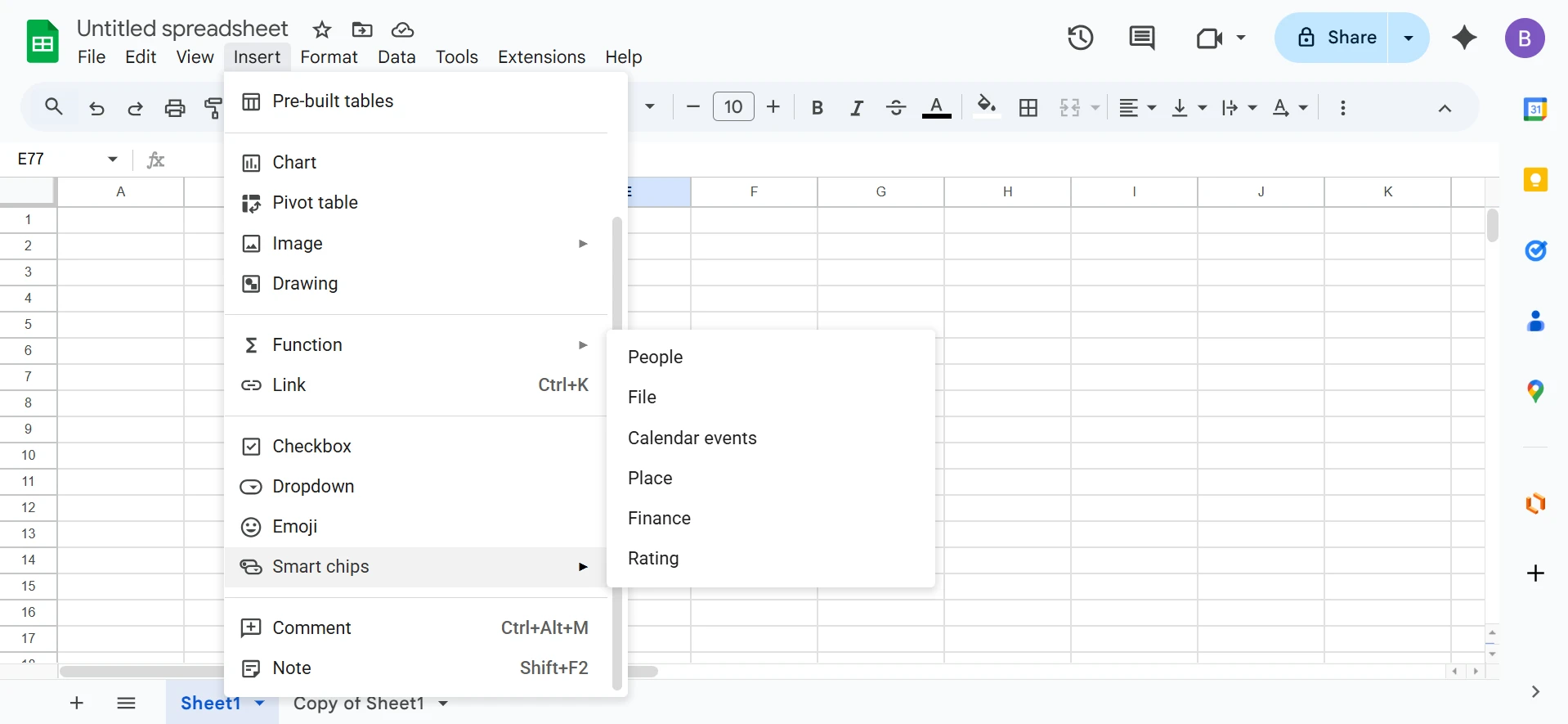1568x724 pixels.
Task: Toggle bold formatting
Action: point(817,108)
